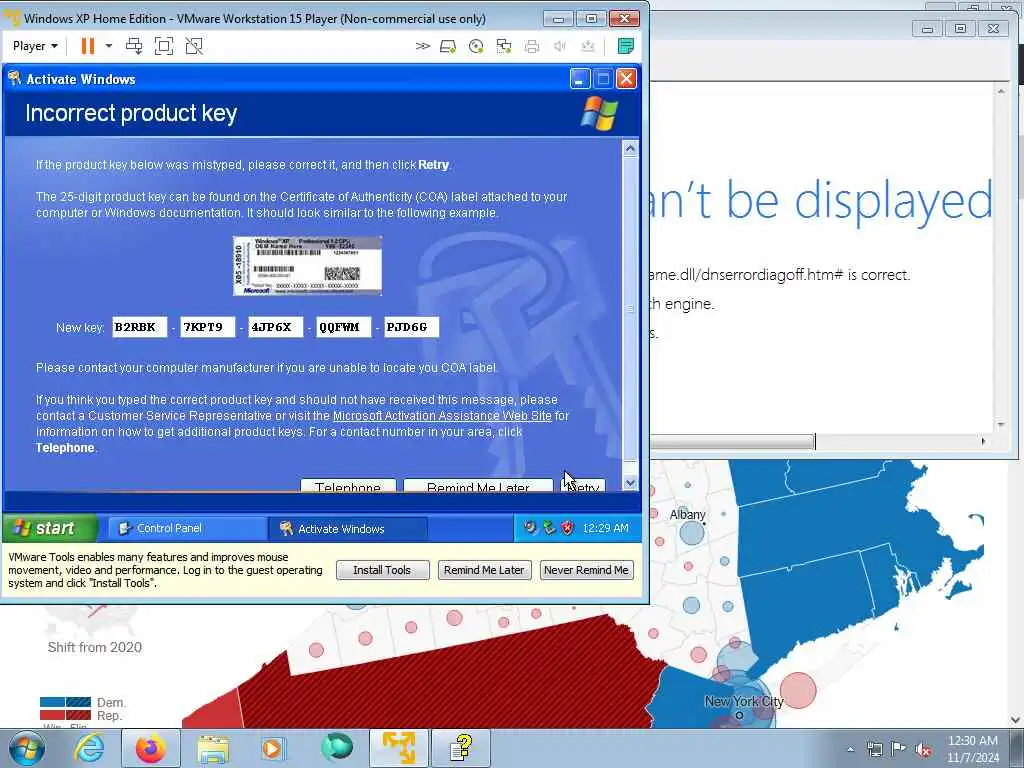Expand the power options dropdown arrow
1024x768 pixels.
click(109, 46)
